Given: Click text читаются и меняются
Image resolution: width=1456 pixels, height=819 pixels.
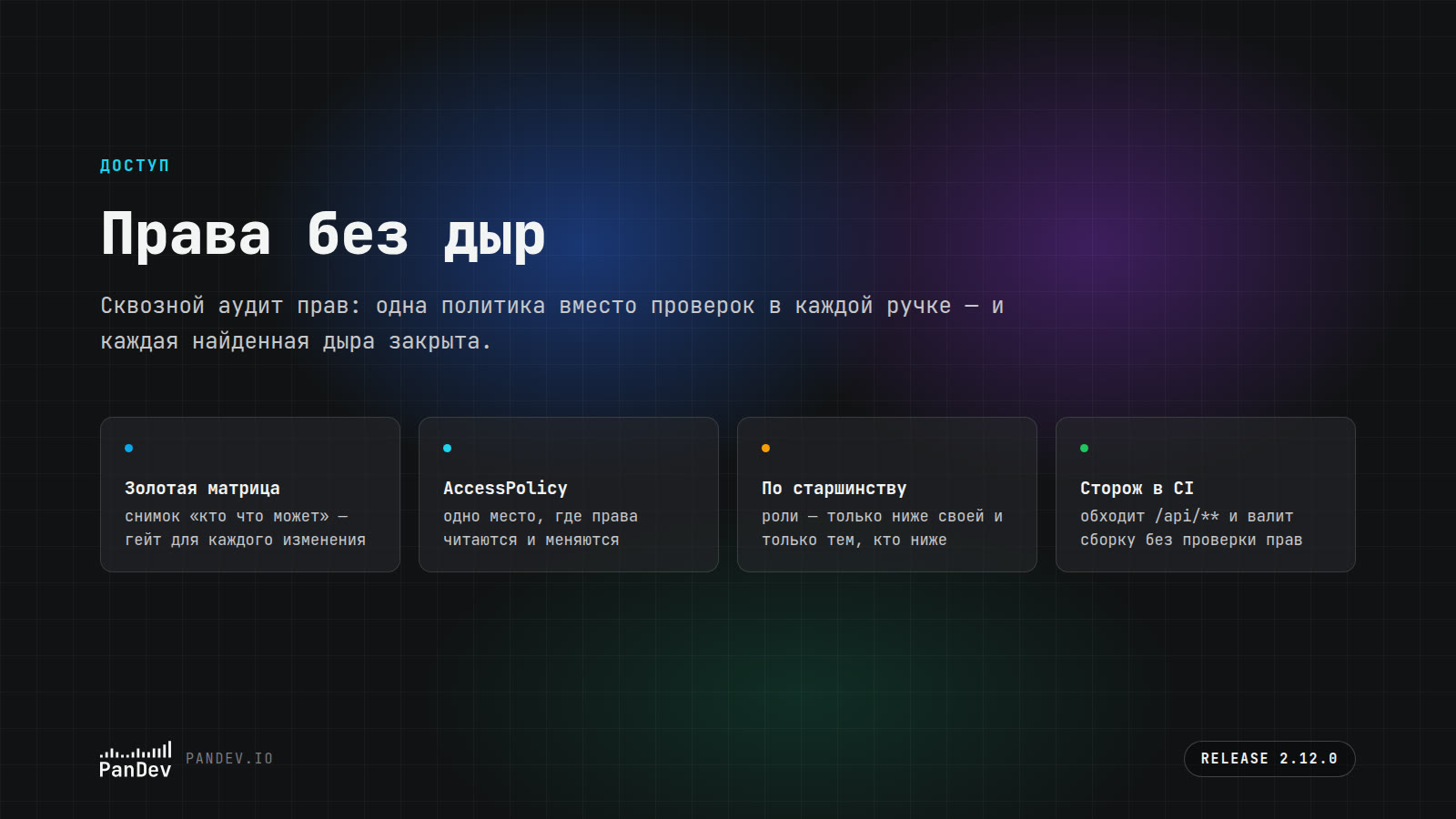Looking at the screenshot, I should tap(531, 540).
